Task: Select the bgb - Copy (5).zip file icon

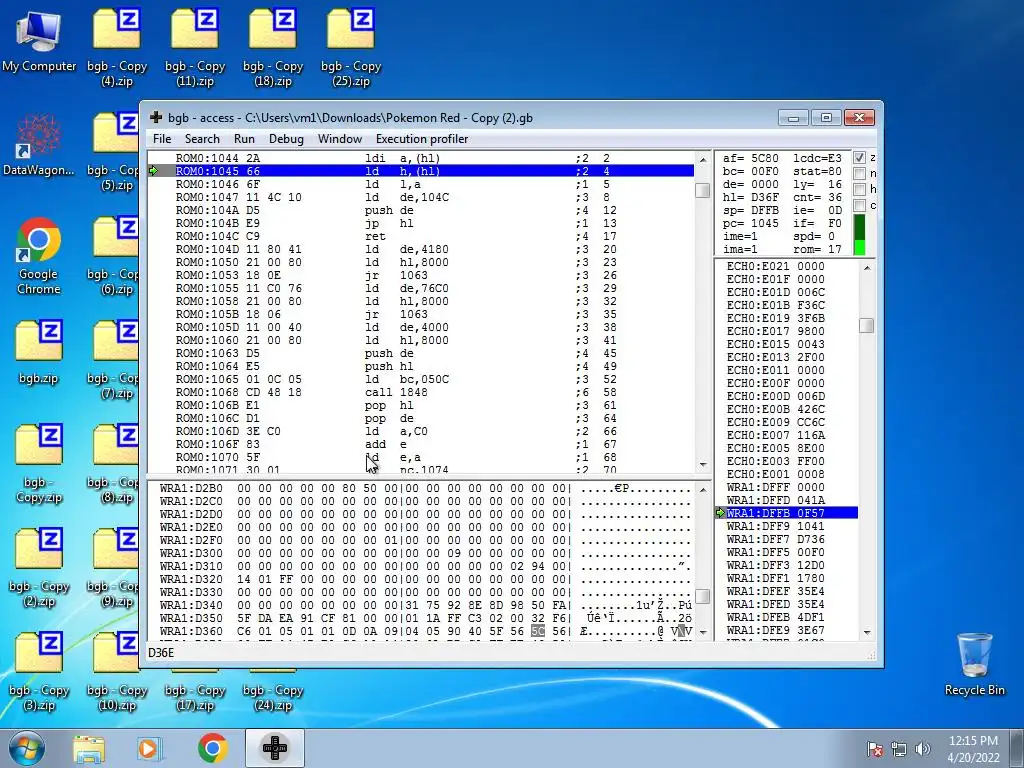Action: point(114,150)
